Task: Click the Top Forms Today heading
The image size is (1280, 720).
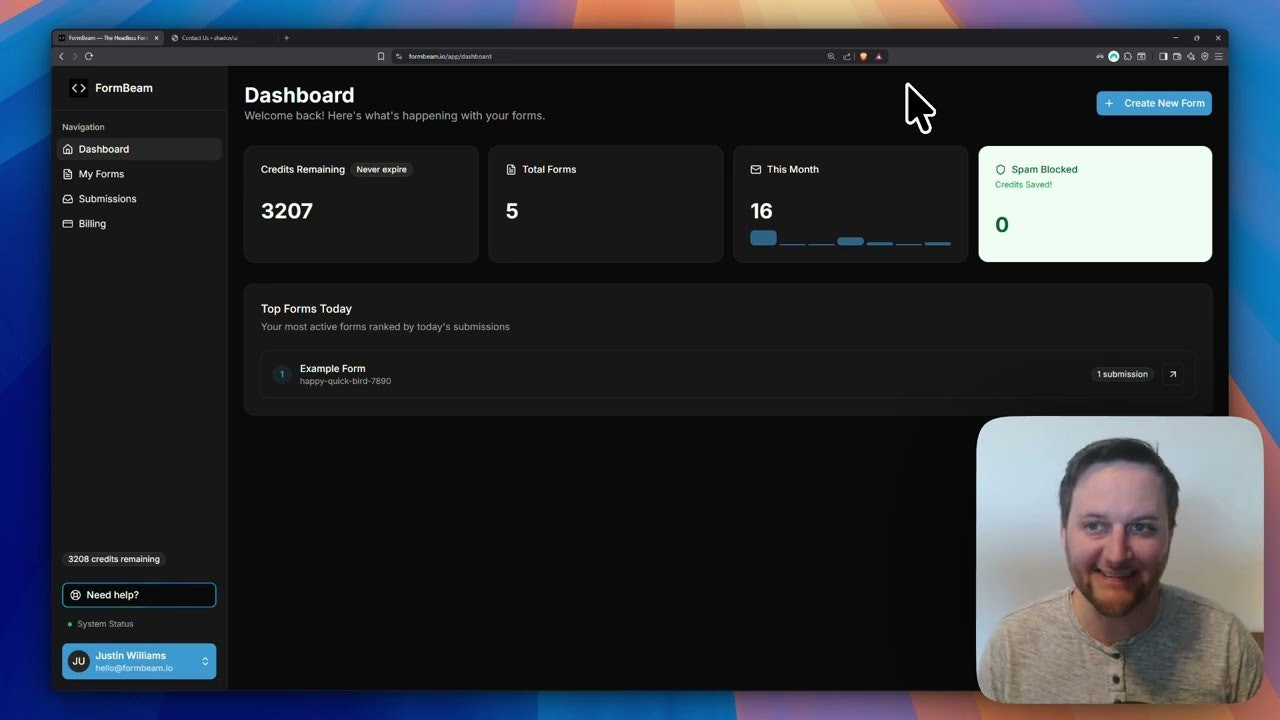Action: (x=306, y=309)
